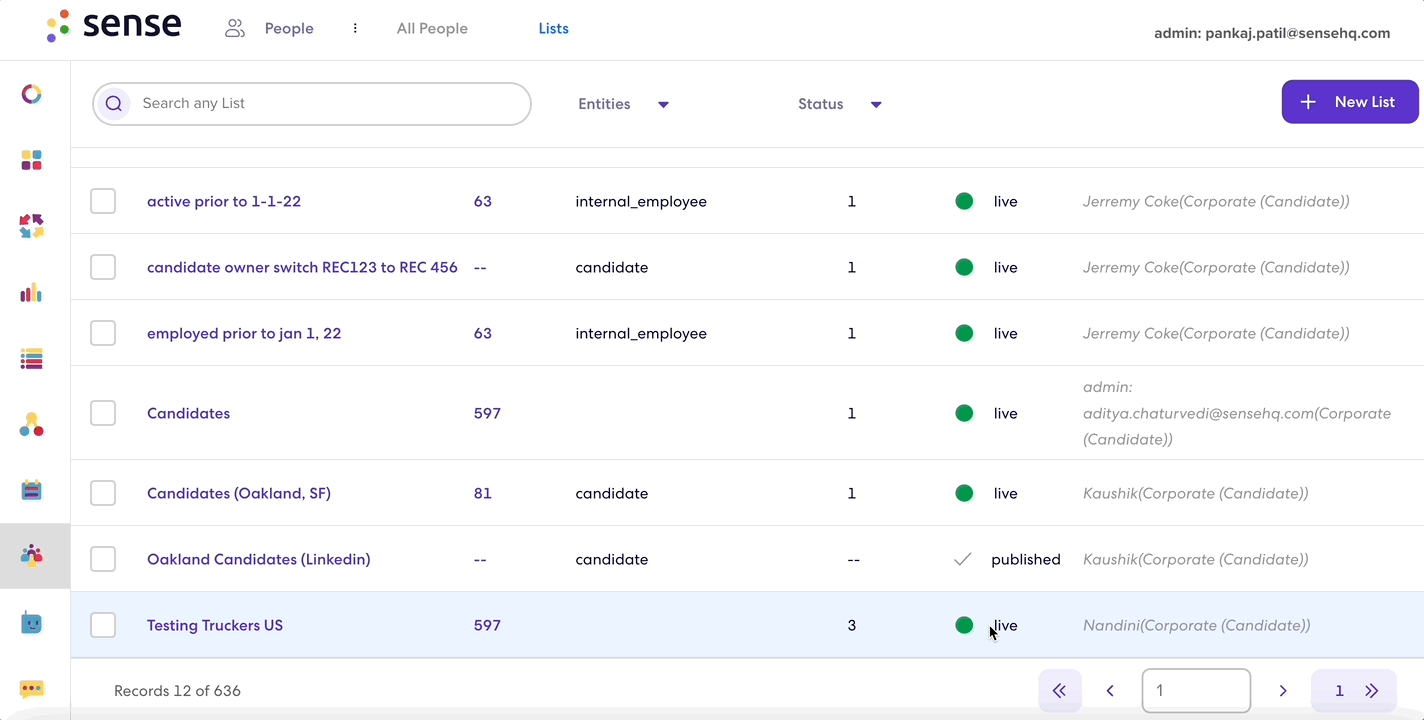Select checkbox for candidate owner switch row
This screenshot has height=720, width=1424.
[103, 267]
